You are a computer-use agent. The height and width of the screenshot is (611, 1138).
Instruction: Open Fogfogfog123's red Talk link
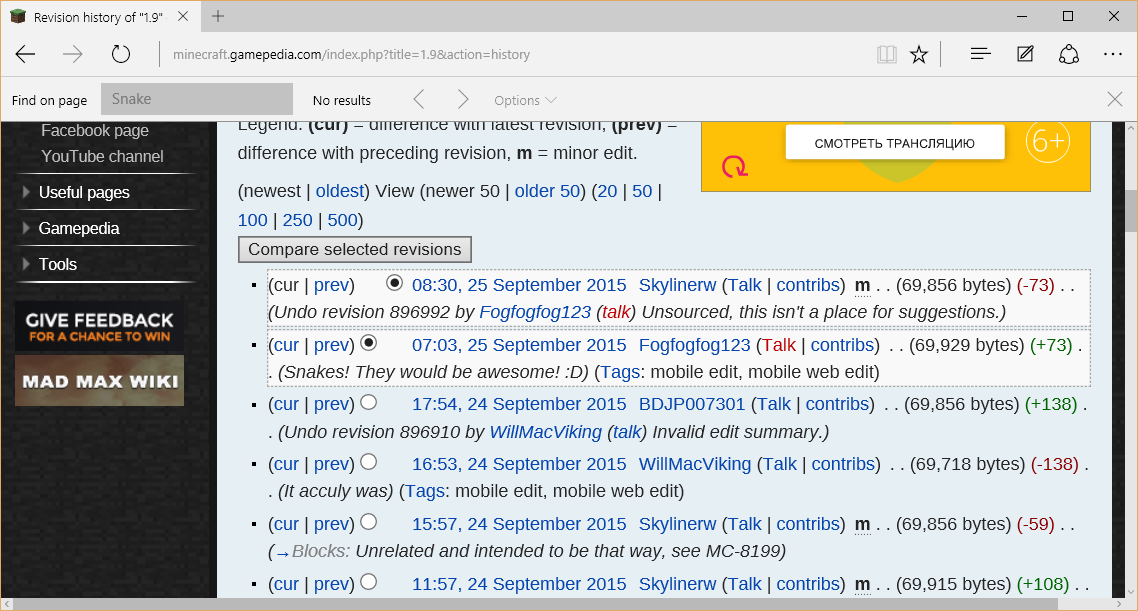point(779,345)
